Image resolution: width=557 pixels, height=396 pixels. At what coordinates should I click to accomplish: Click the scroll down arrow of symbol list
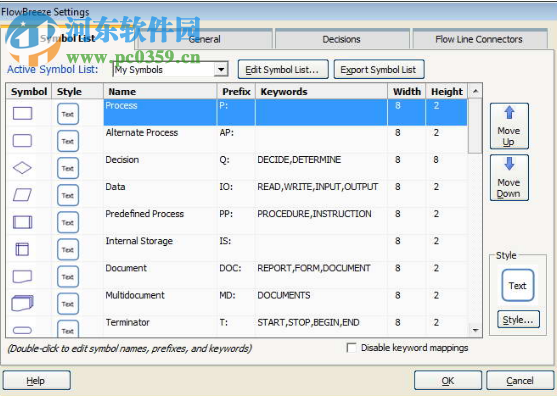[475, 330]
